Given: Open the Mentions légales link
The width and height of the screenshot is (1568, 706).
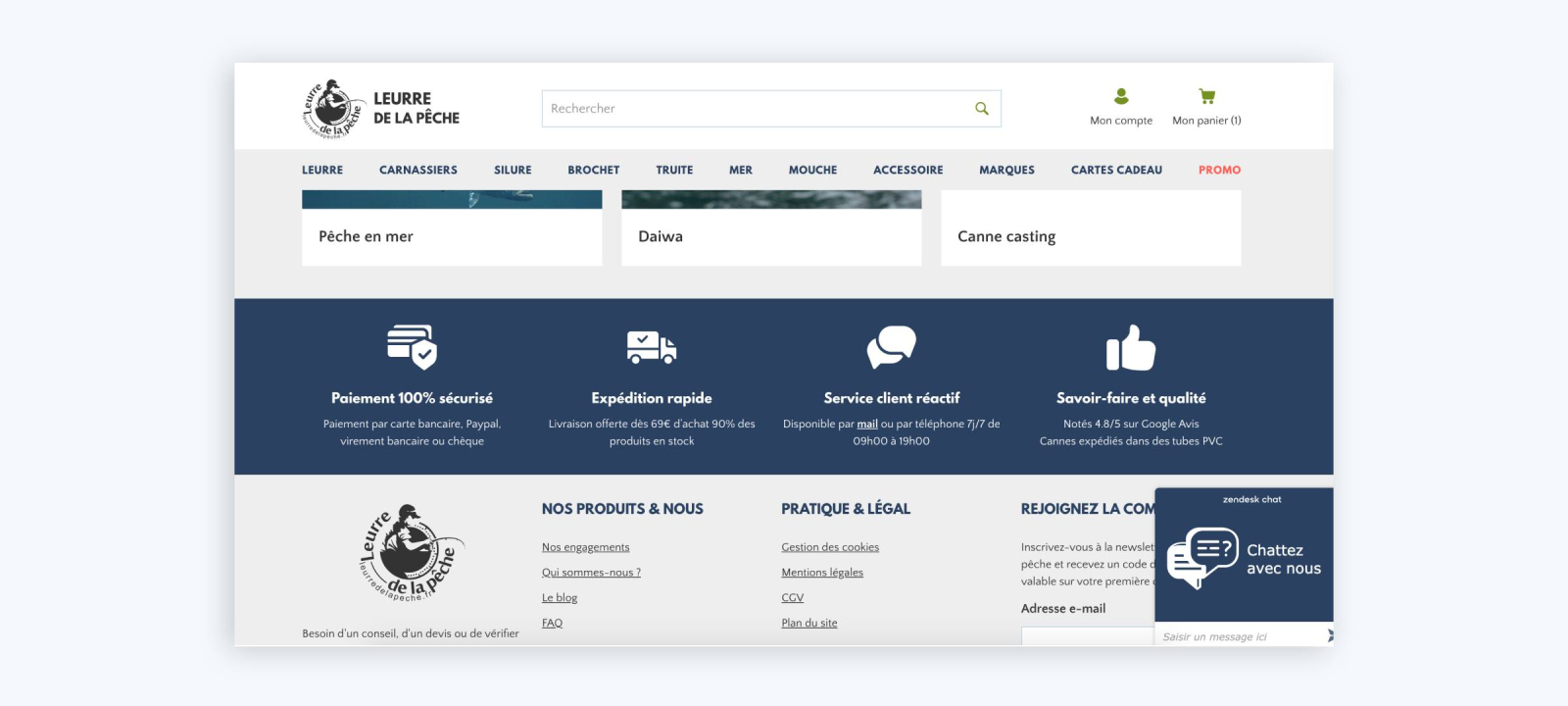Looking at the screenshot, I should pos(822,573).
